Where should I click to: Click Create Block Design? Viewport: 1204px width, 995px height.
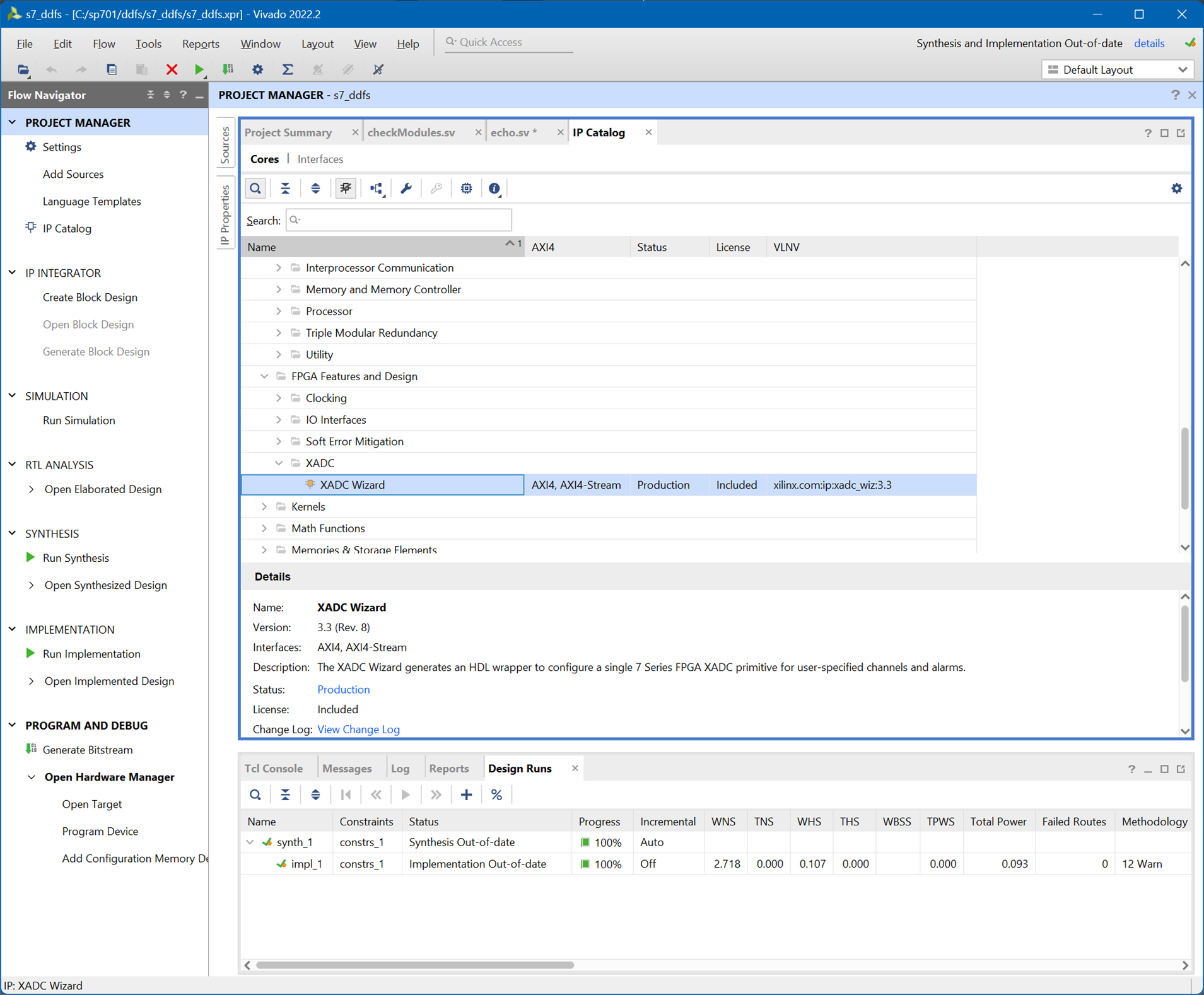tap(90, 298)
